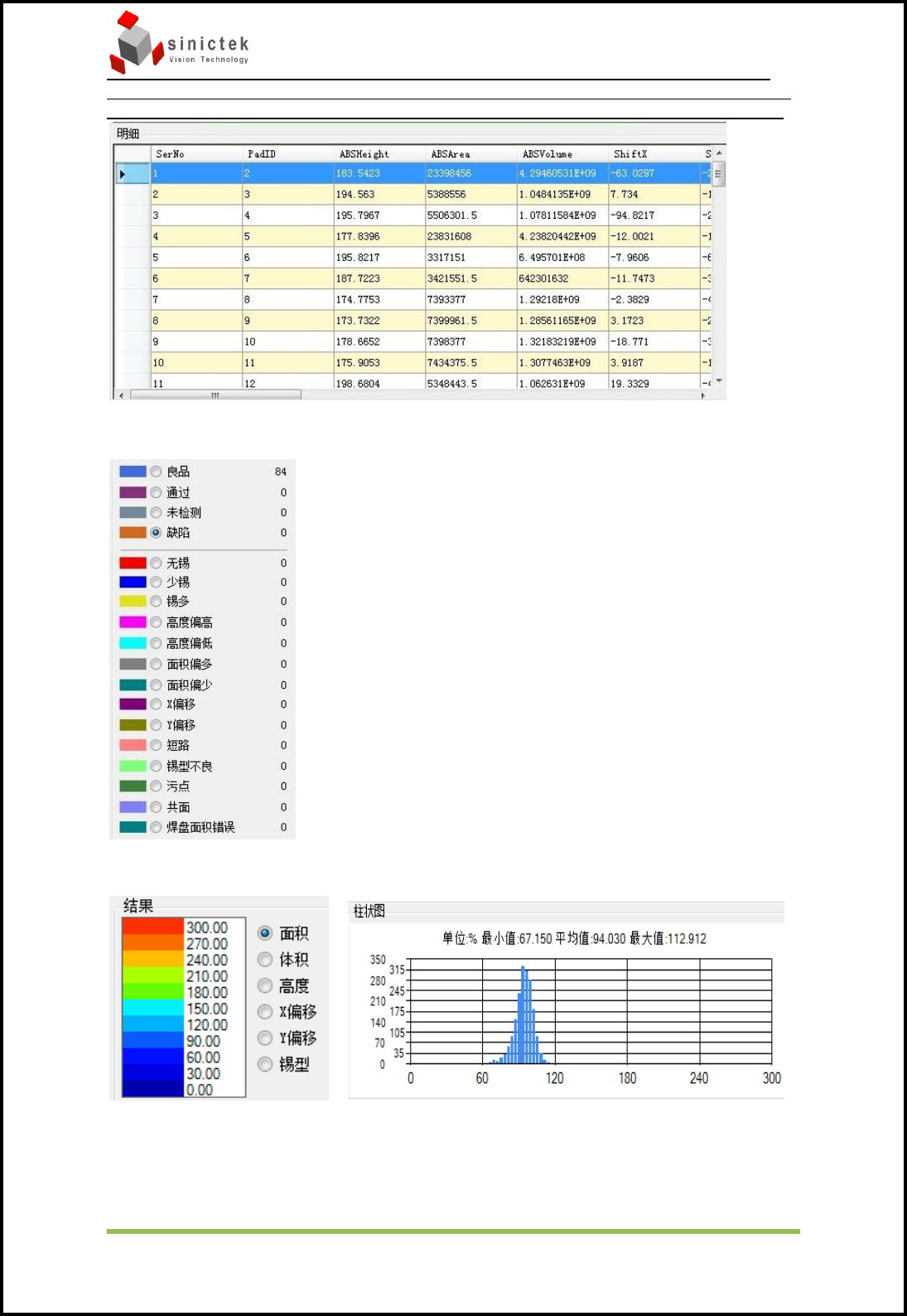Click the ShiftX cell -94.8217

654,215
